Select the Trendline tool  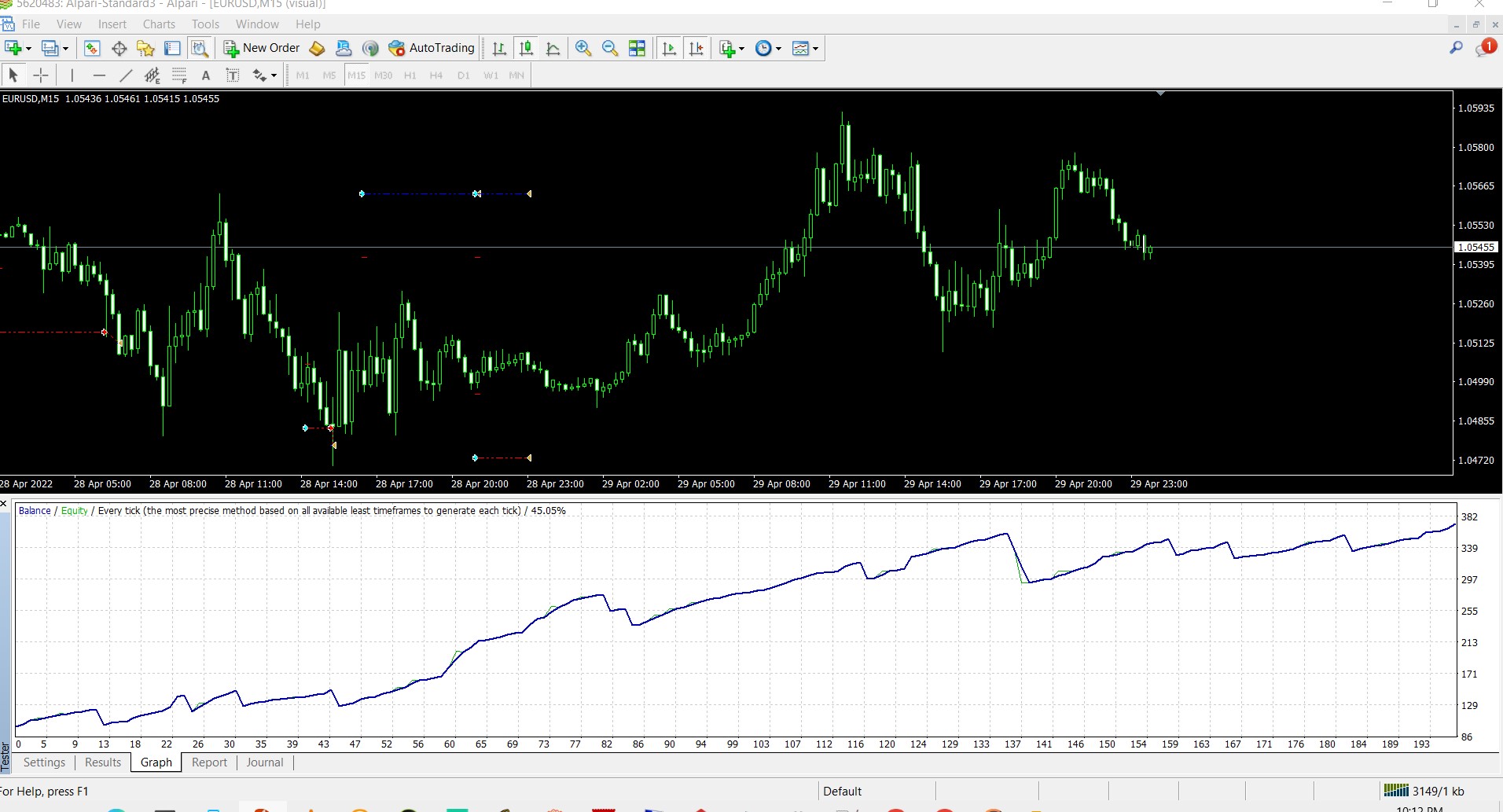[126, 75]
